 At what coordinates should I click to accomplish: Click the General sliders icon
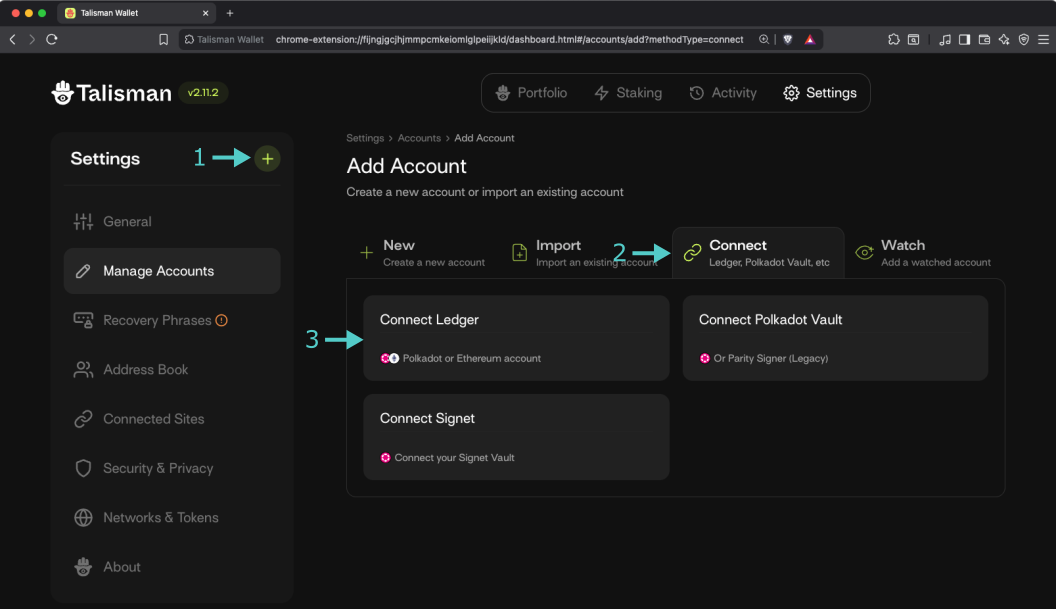pyautogui.click(x=84, y=222)
